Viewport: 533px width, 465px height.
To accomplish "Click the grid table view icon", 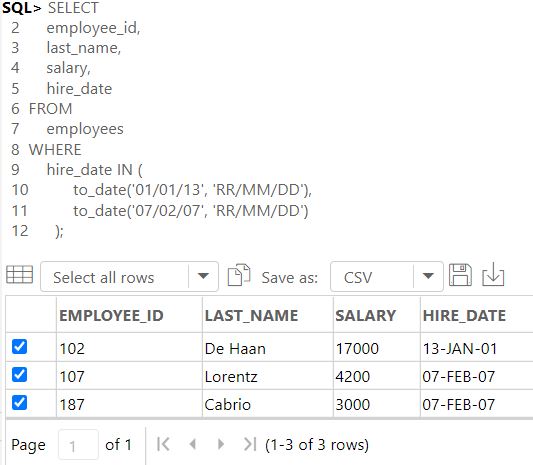I will [x=20, y=274].
